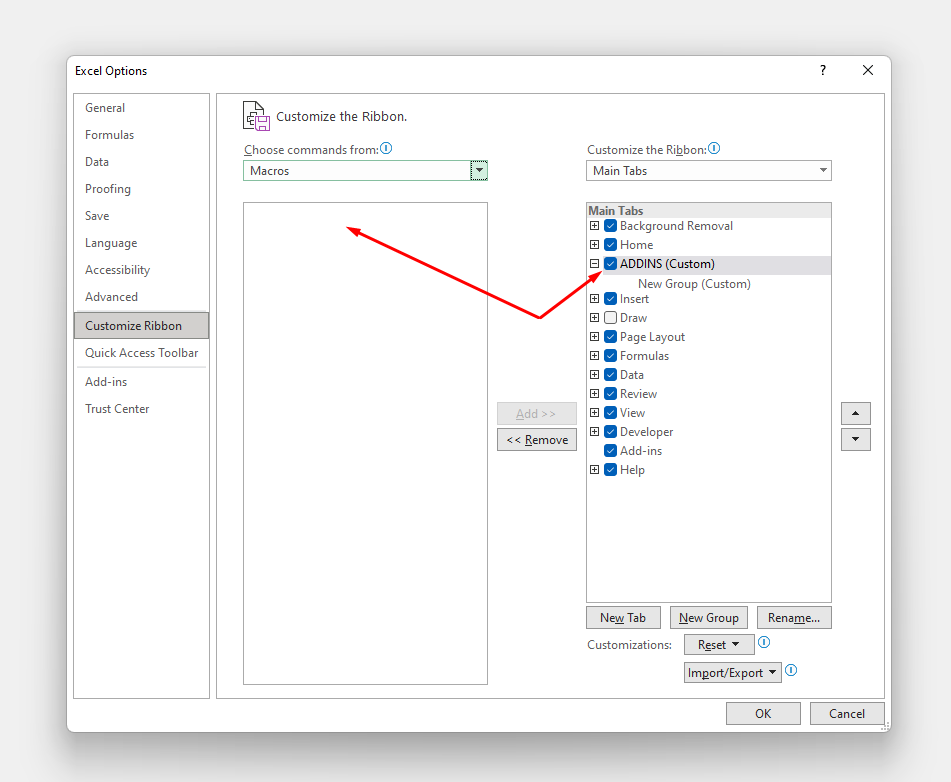Uncheck the Add-ins tab checkbox
This screenshot has height=782, width=951.
tap(611, 451)
